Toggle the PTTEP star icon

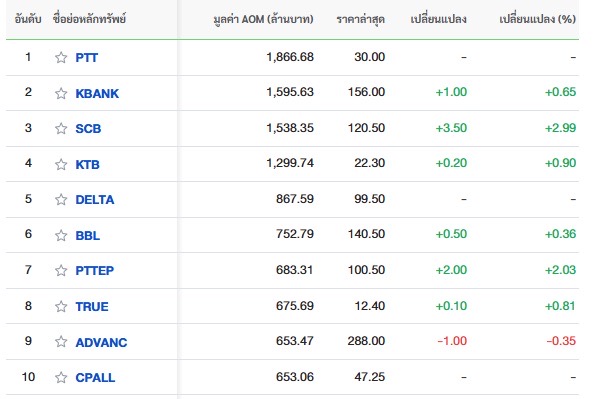point(61,270)
